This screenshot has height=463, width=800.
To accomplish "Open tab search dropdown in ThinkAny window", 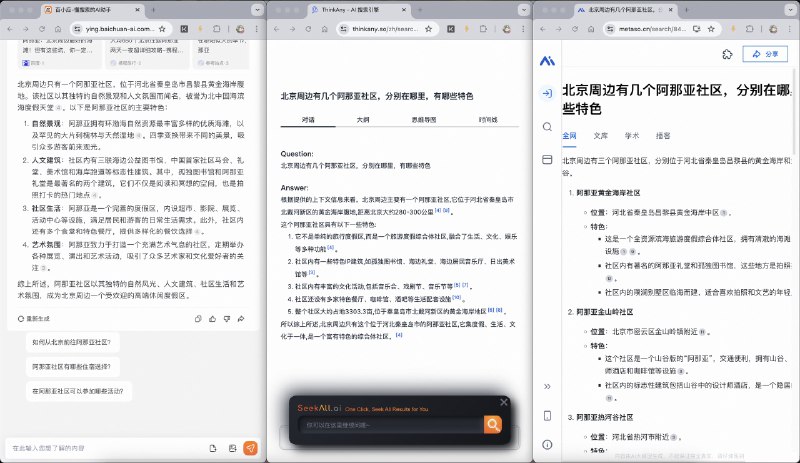I will tap(523, 10).
